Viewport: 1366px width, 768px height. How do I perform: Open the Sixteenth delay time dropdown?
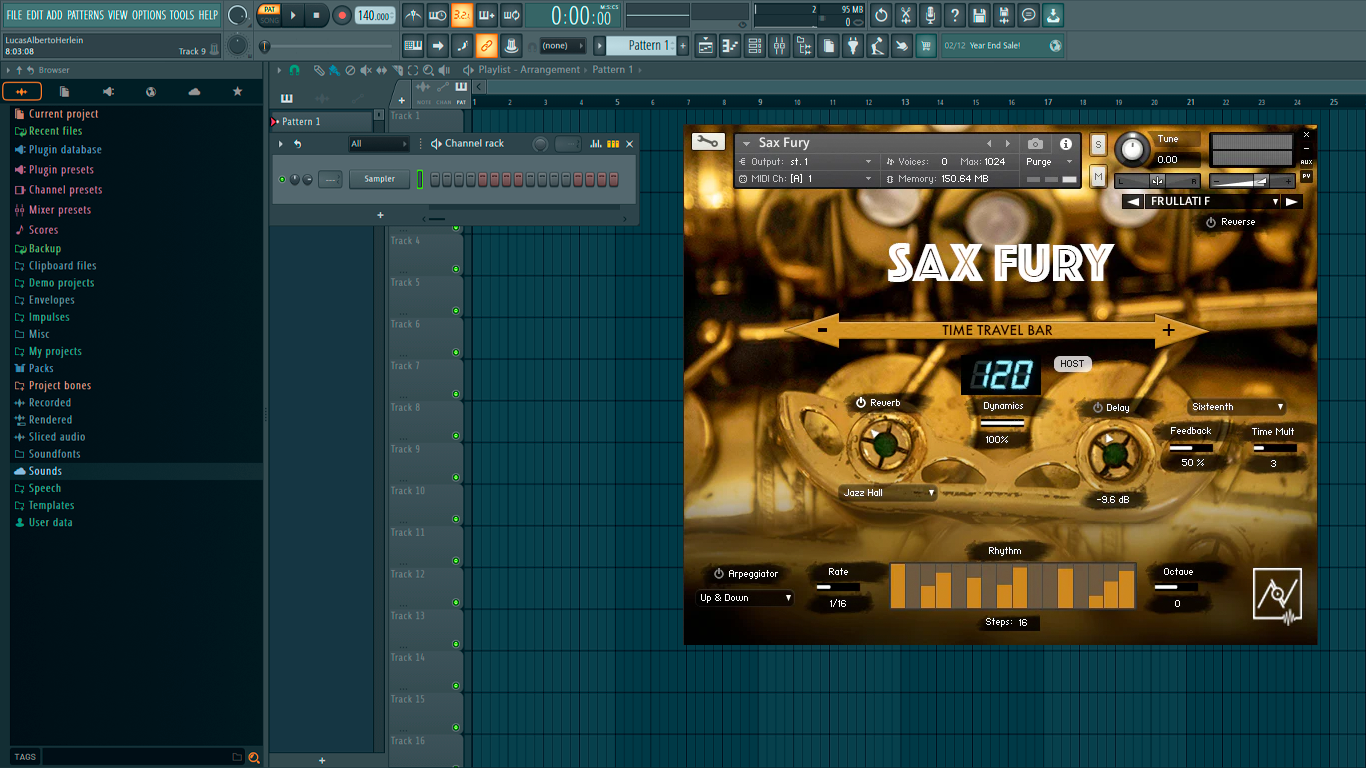point(1237,407)
